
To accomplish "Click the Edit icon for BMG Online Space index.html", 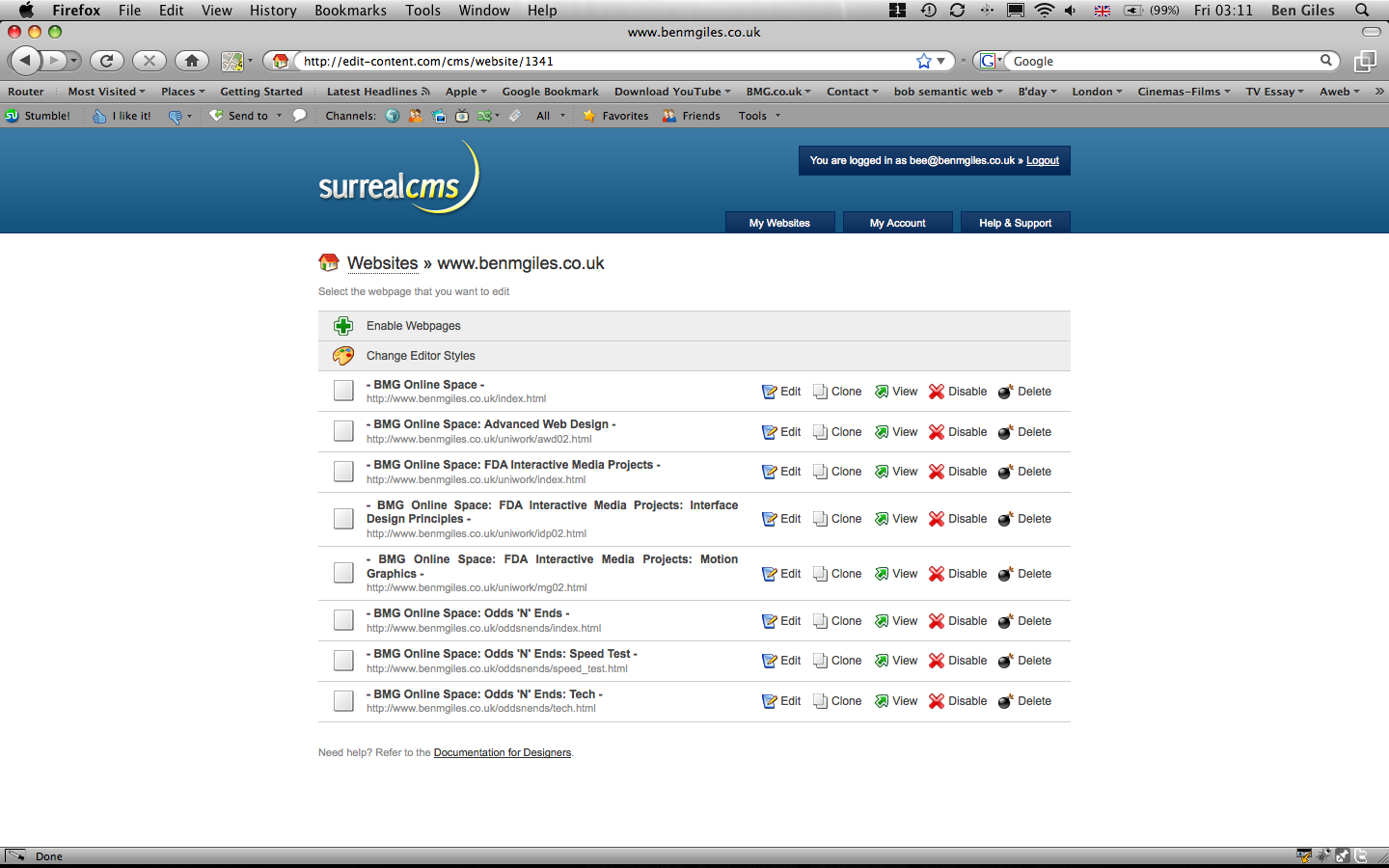I will click(769, 392).
